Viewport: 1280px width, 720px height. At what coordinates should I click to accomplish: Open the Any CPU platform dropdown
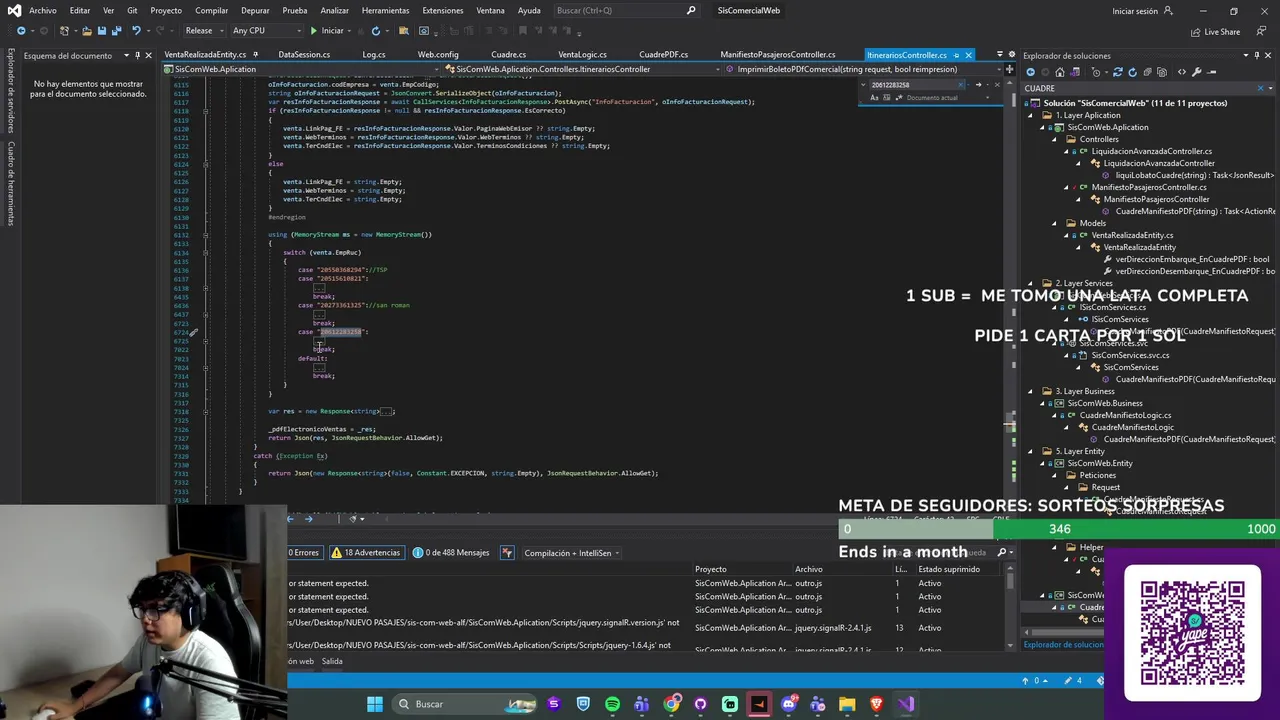coord(267,31)
